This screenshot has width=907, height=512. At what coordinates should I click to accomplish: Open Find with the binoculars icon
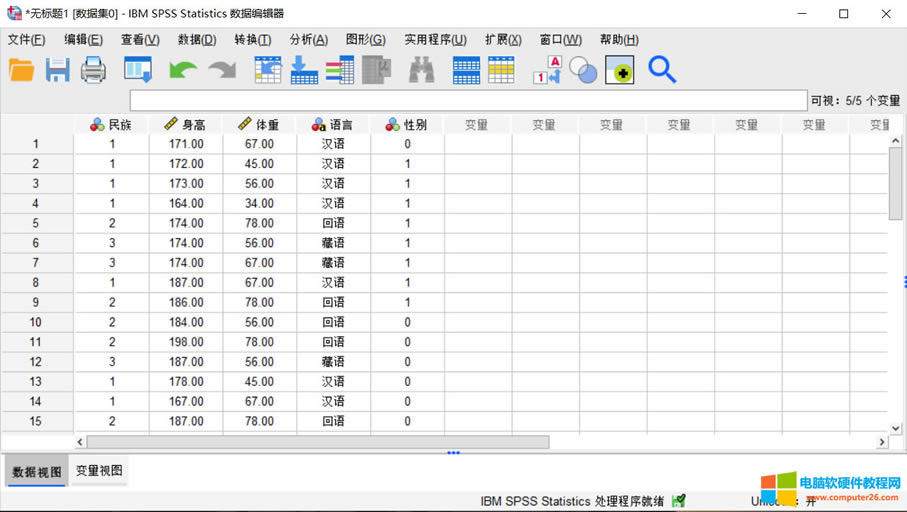click(421, 70)
